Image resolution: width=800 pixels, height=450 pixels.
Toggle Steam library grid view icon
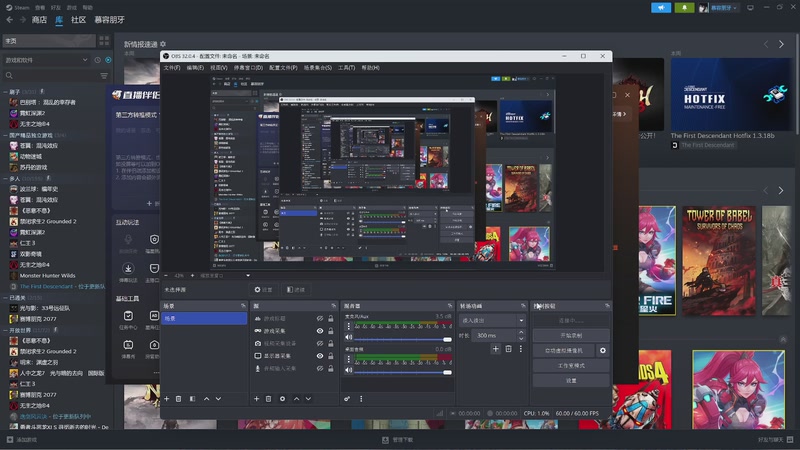(104, 41)
